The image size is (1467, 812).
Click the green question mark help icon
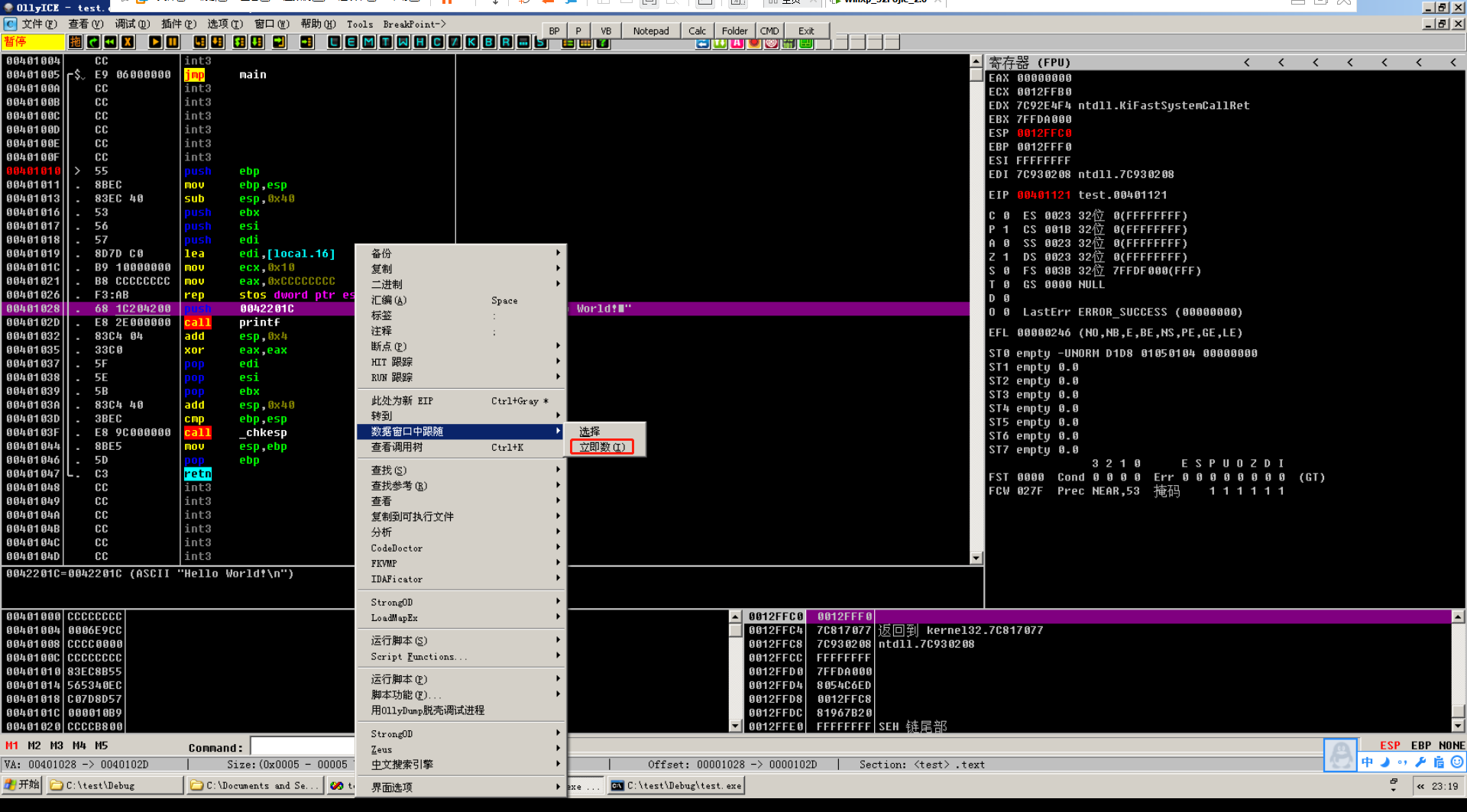(x=603, y=44)
